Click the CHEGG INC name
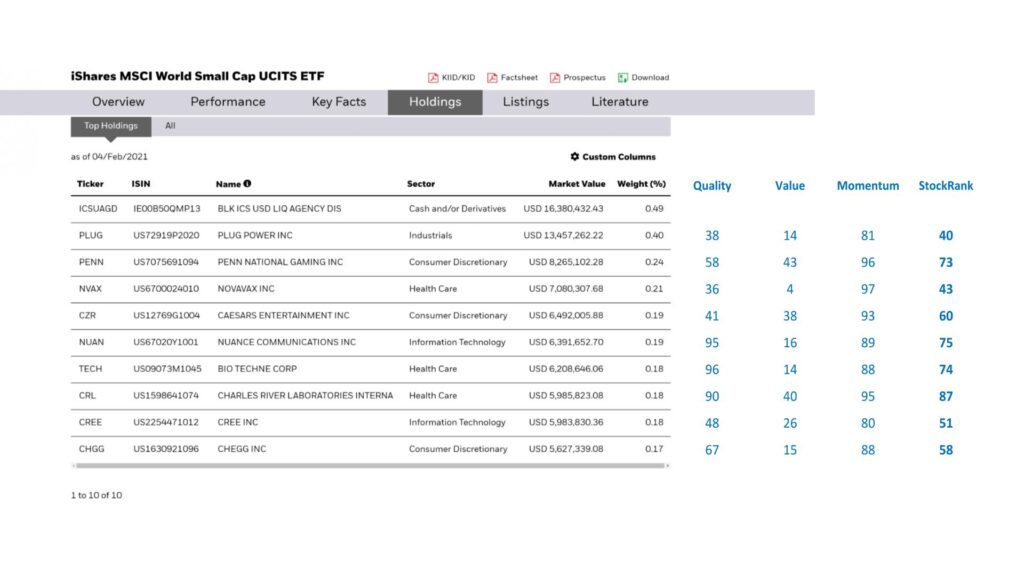 pyautogui.click(x=242, y=449)
